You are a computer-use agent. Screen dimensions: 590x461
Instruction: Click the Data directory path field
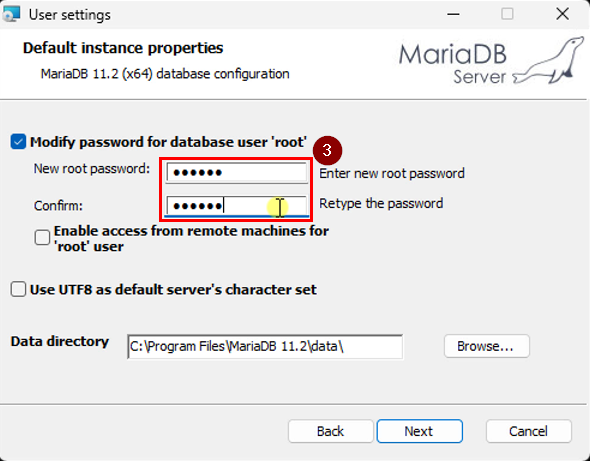pyautogui.click(x=265, y=346)
